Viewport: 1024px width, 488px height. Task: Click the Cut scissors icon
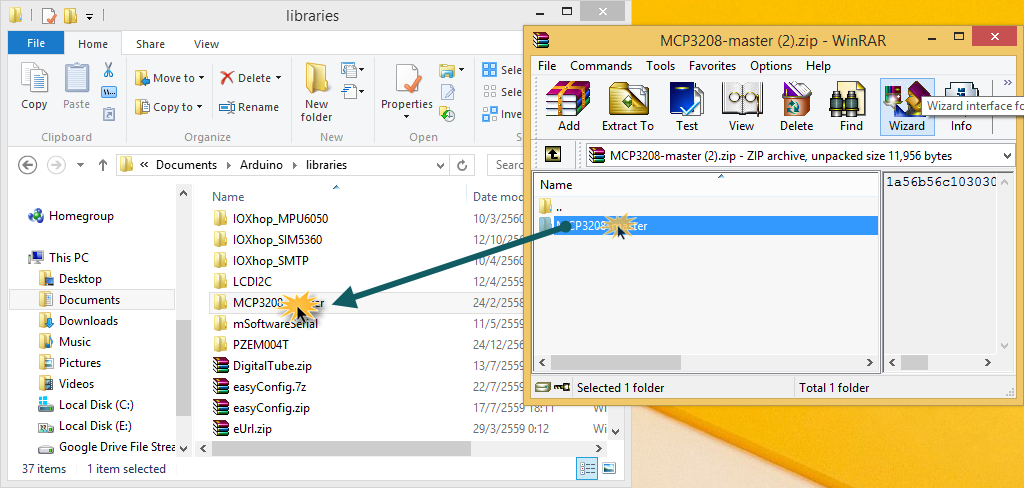tap(108, 70)
